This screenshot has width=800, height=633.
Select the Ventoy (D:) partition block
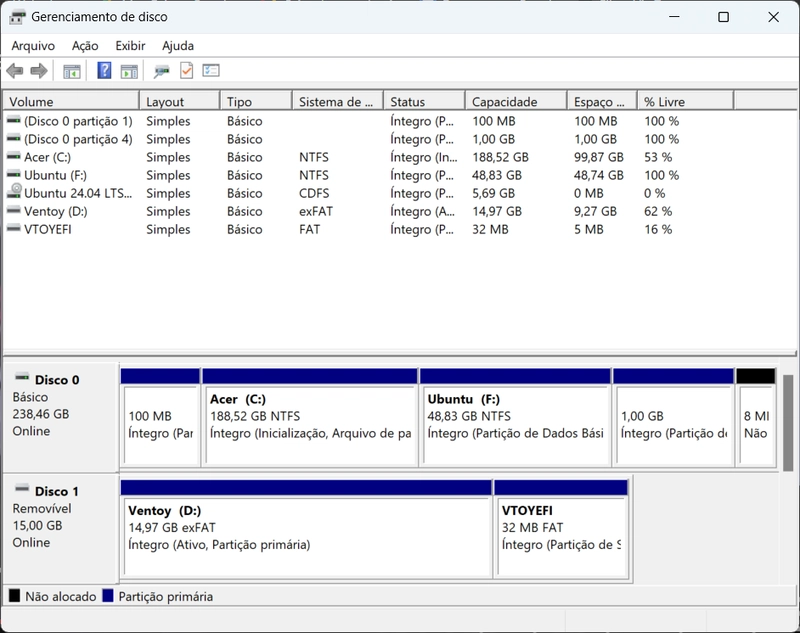(306, 528)
